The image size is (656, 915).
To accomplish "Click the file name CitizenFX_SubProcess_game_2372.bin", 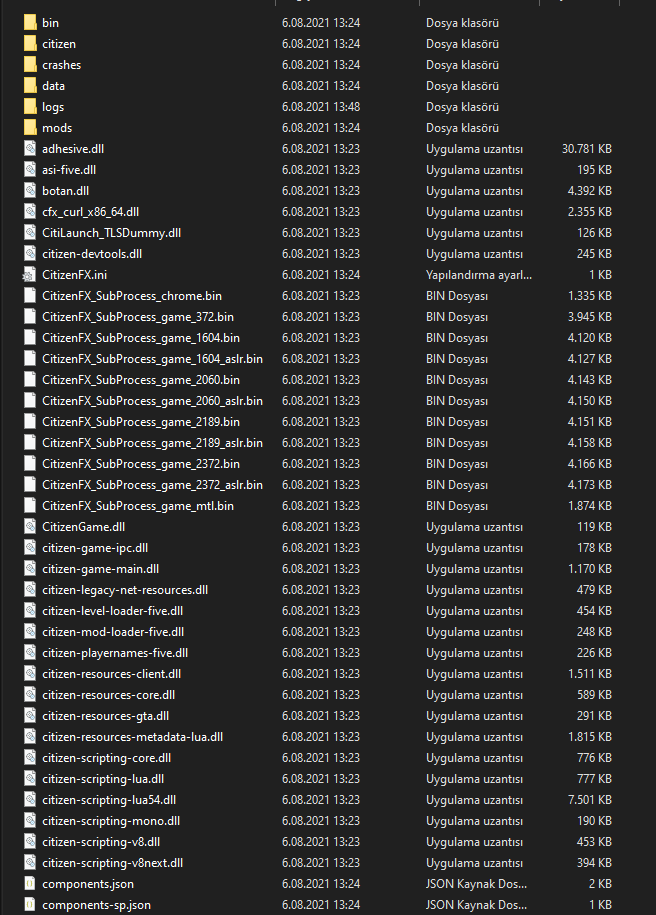I will coord(141,464).
